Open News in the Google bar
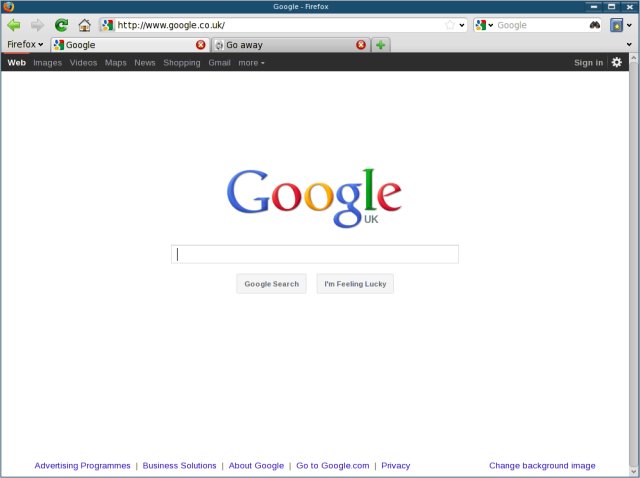 (x=145, y=62)
